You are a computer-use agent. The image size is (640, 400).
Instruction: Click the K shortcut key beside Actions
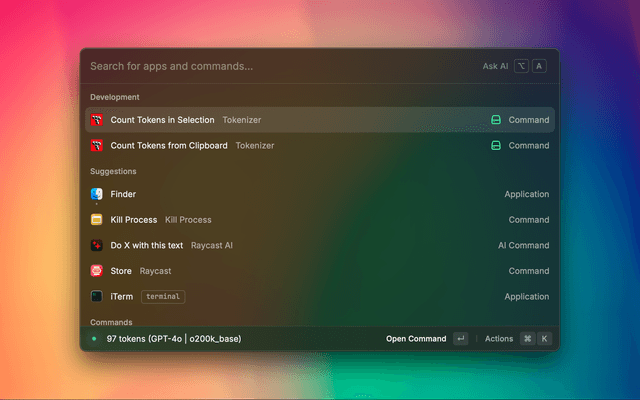pyautogui.click(x=545, y=339)
